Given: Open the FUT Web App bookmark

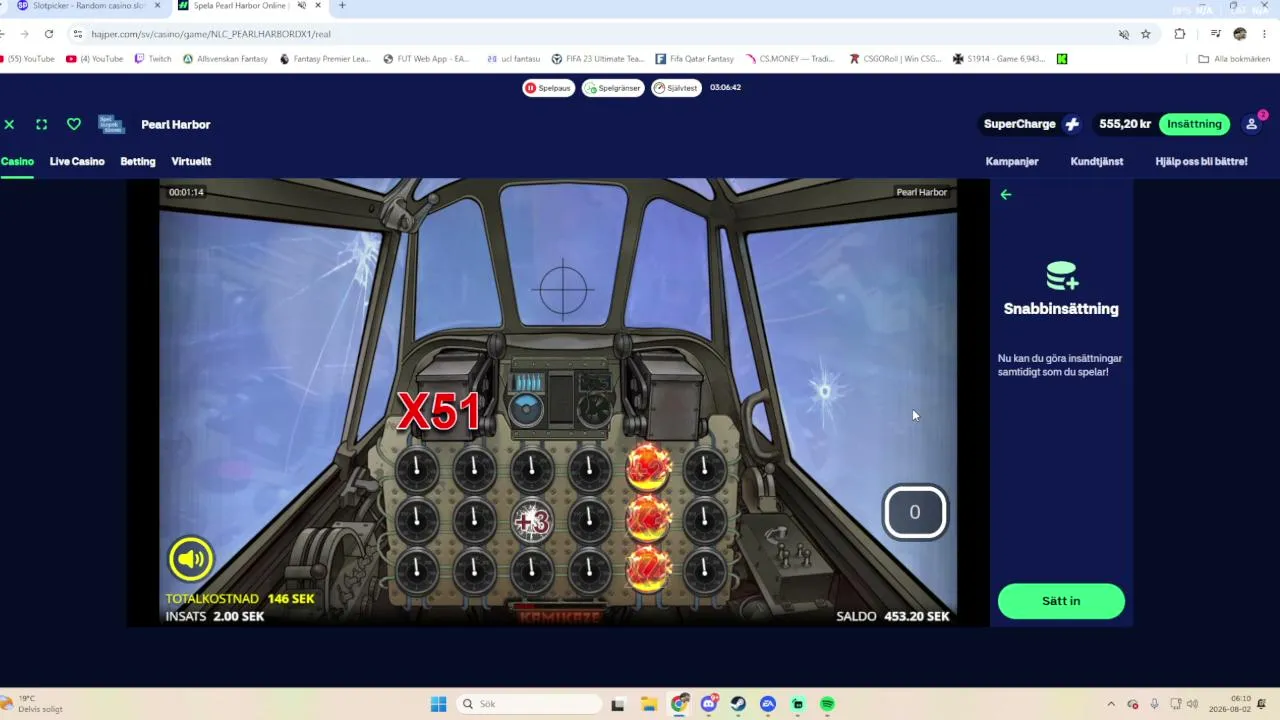Looking at the screenshot, I should click(427, 59).
